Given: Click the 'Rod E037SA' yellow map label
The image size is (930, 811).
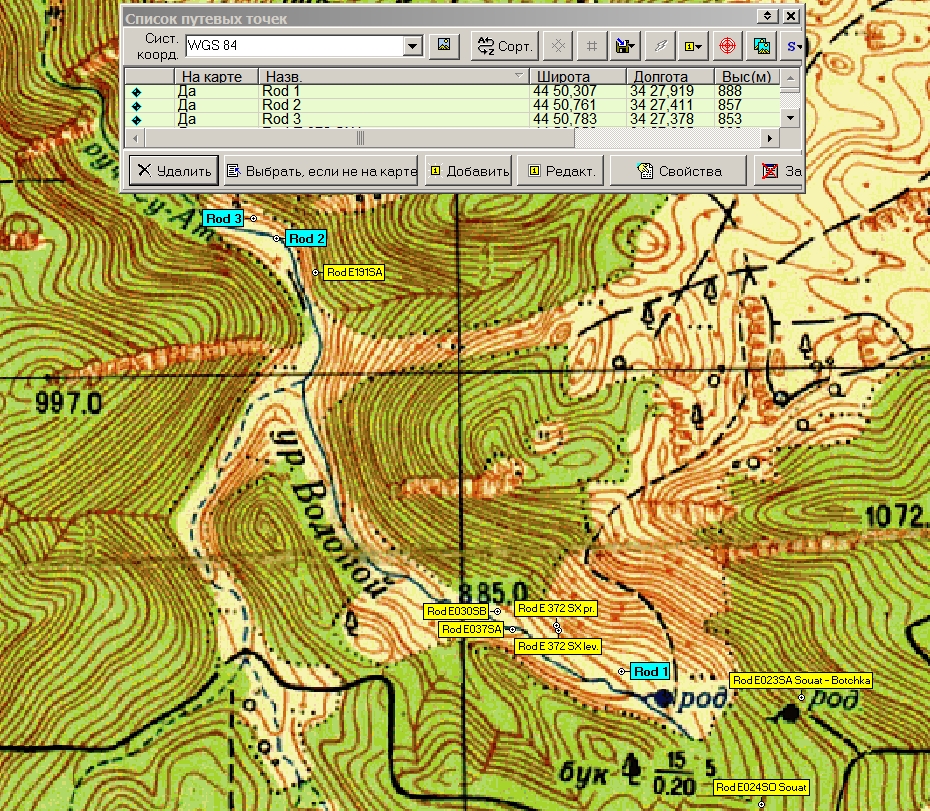Looking at the screenshot, I should click(x=472, y=629).
